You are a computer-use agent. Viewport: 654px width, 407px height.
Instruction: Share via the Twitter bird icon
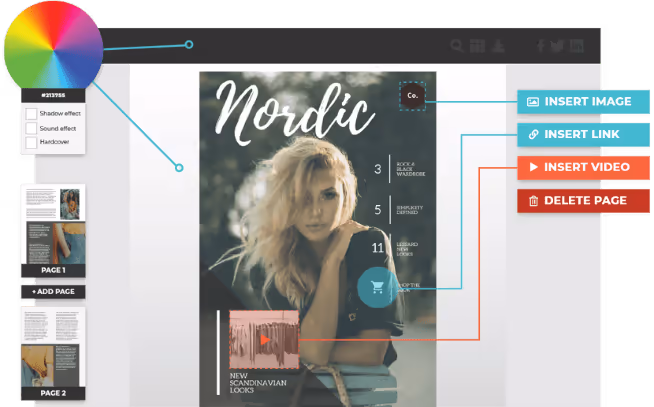coord(557,45)
